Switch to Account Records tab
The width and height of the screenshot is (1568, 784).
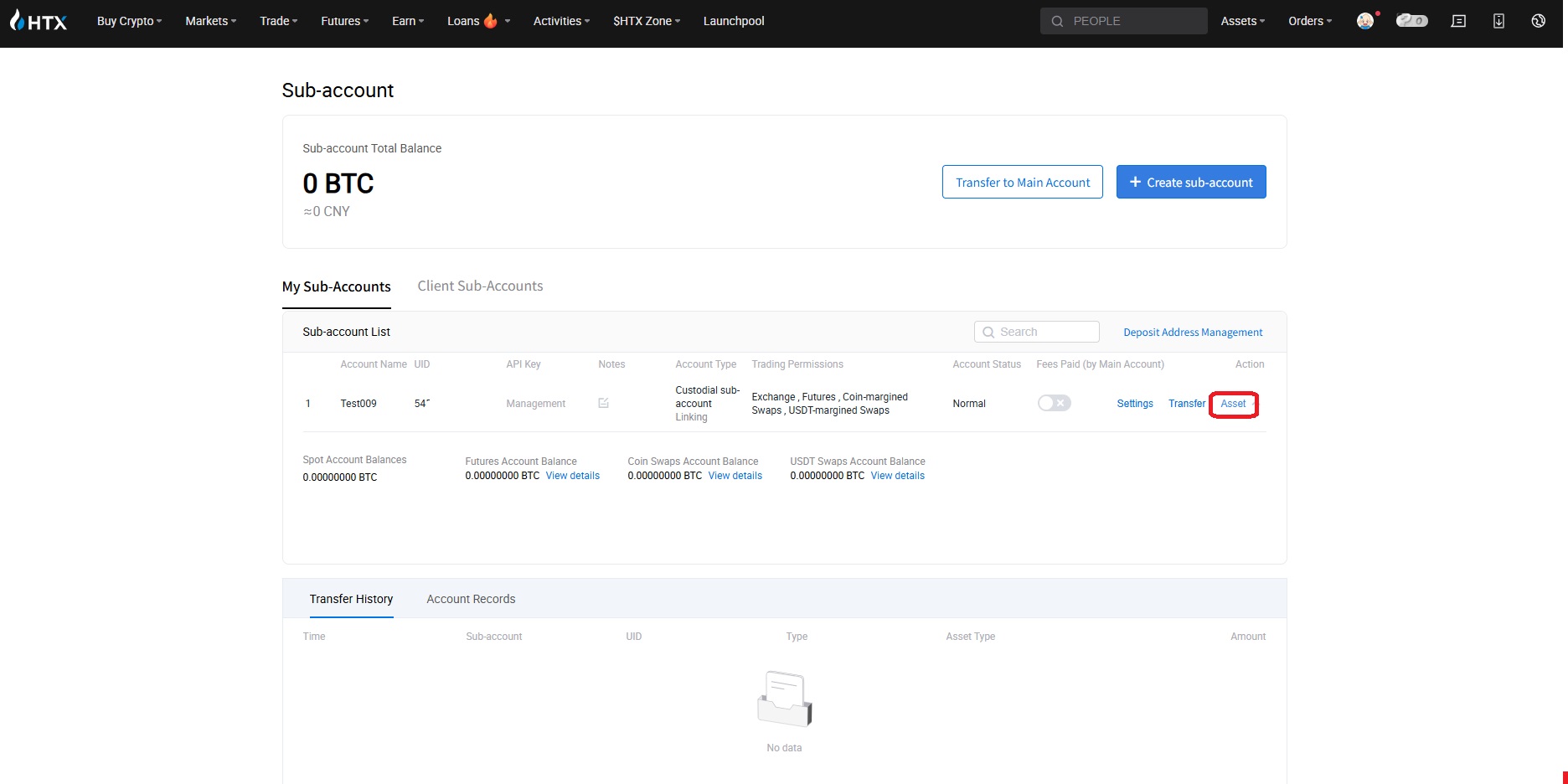coord(471,599)
